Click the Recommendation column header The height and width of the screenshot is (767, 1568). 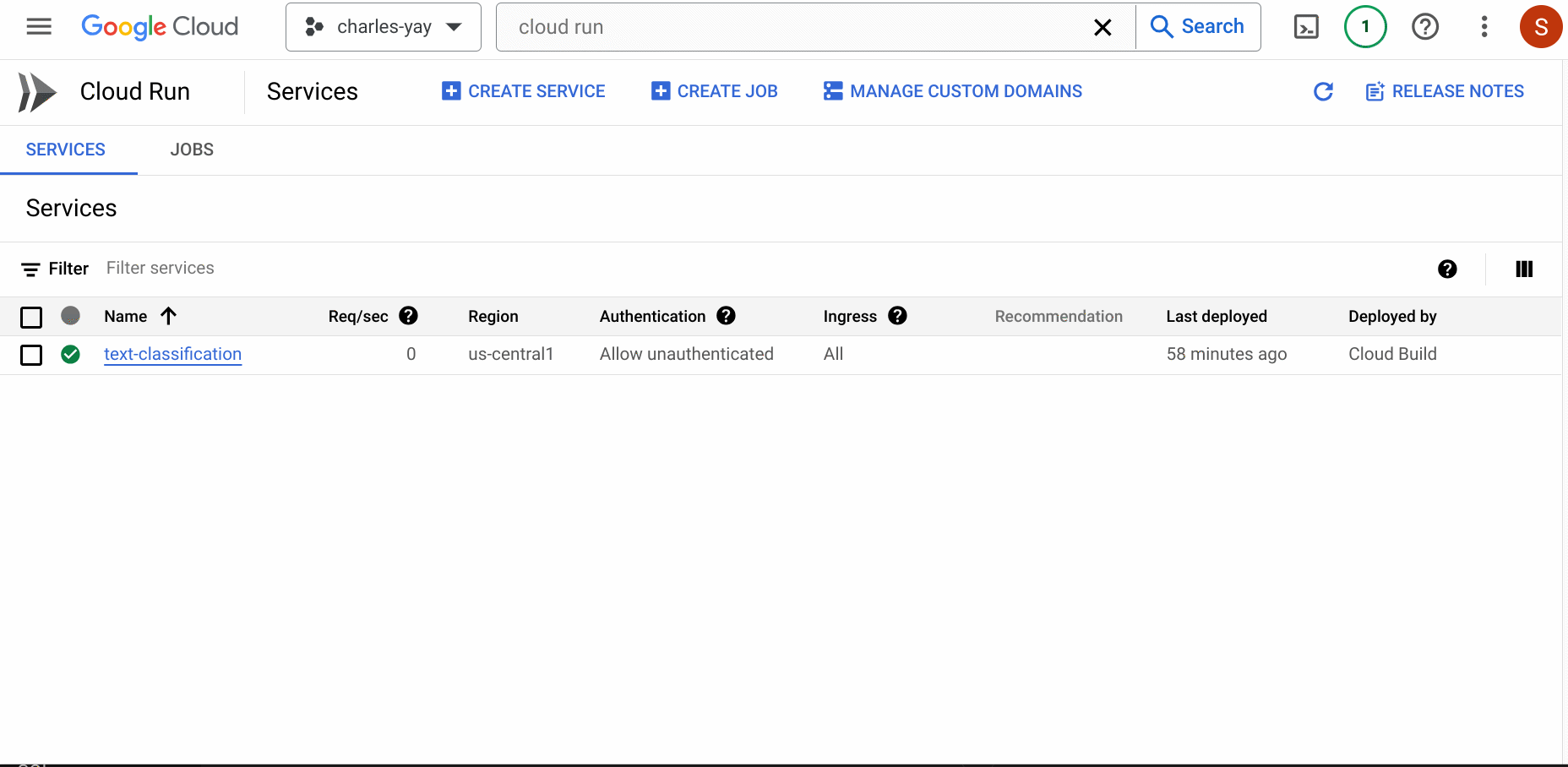[1059, 317]
